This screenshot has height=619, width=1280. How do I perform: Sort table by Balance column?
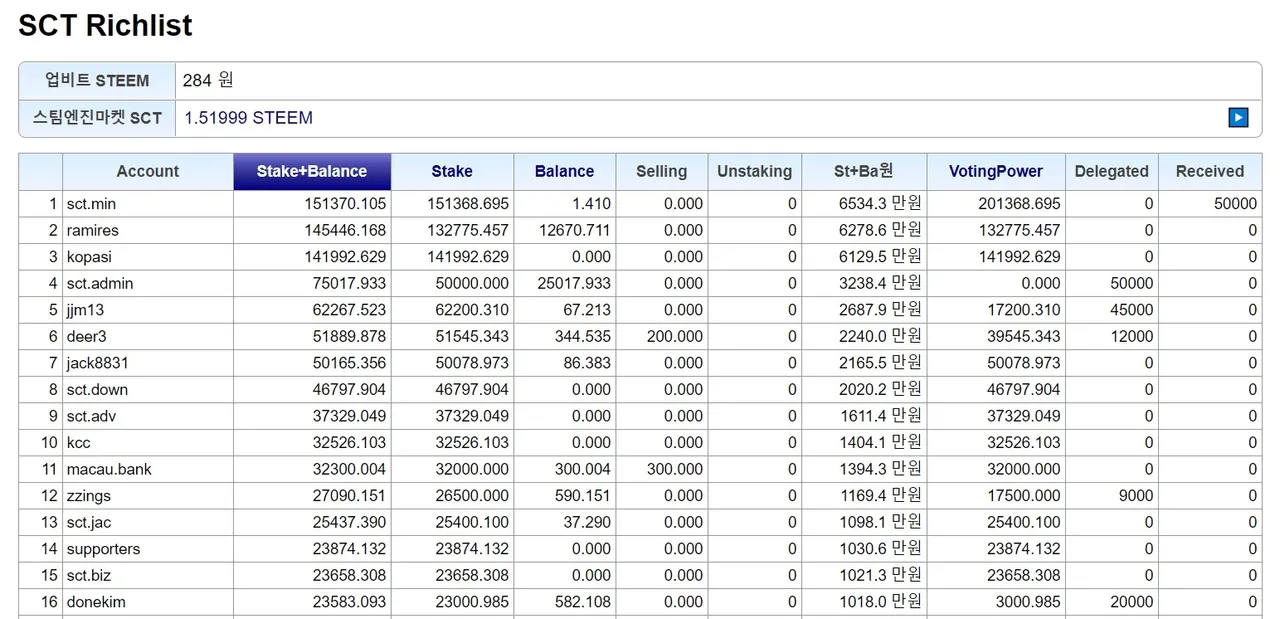[x=564, y=171]
